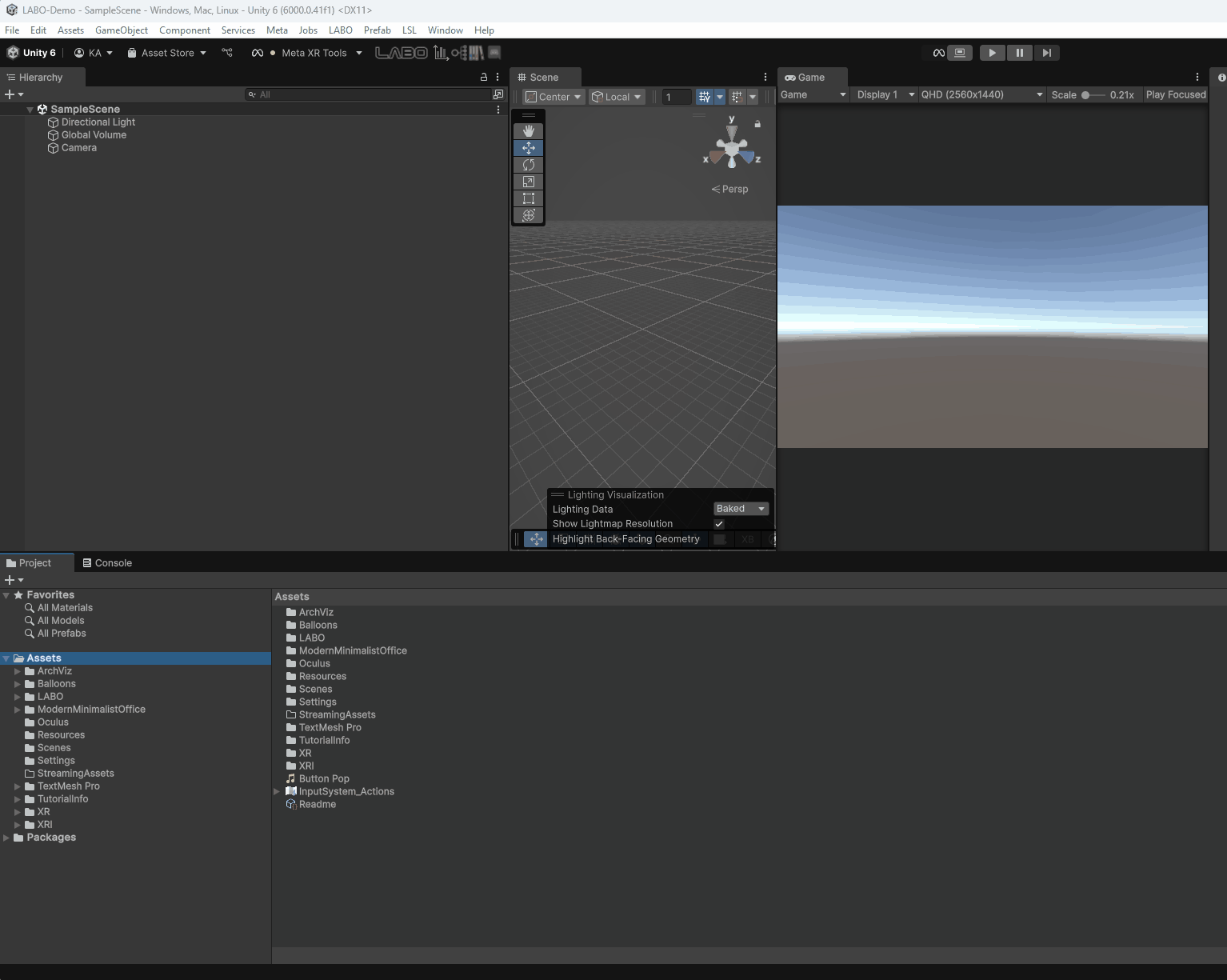Open Hierarchy panel three-dot options menu
The image size is (1227, 980).
(x=498, y=78)
